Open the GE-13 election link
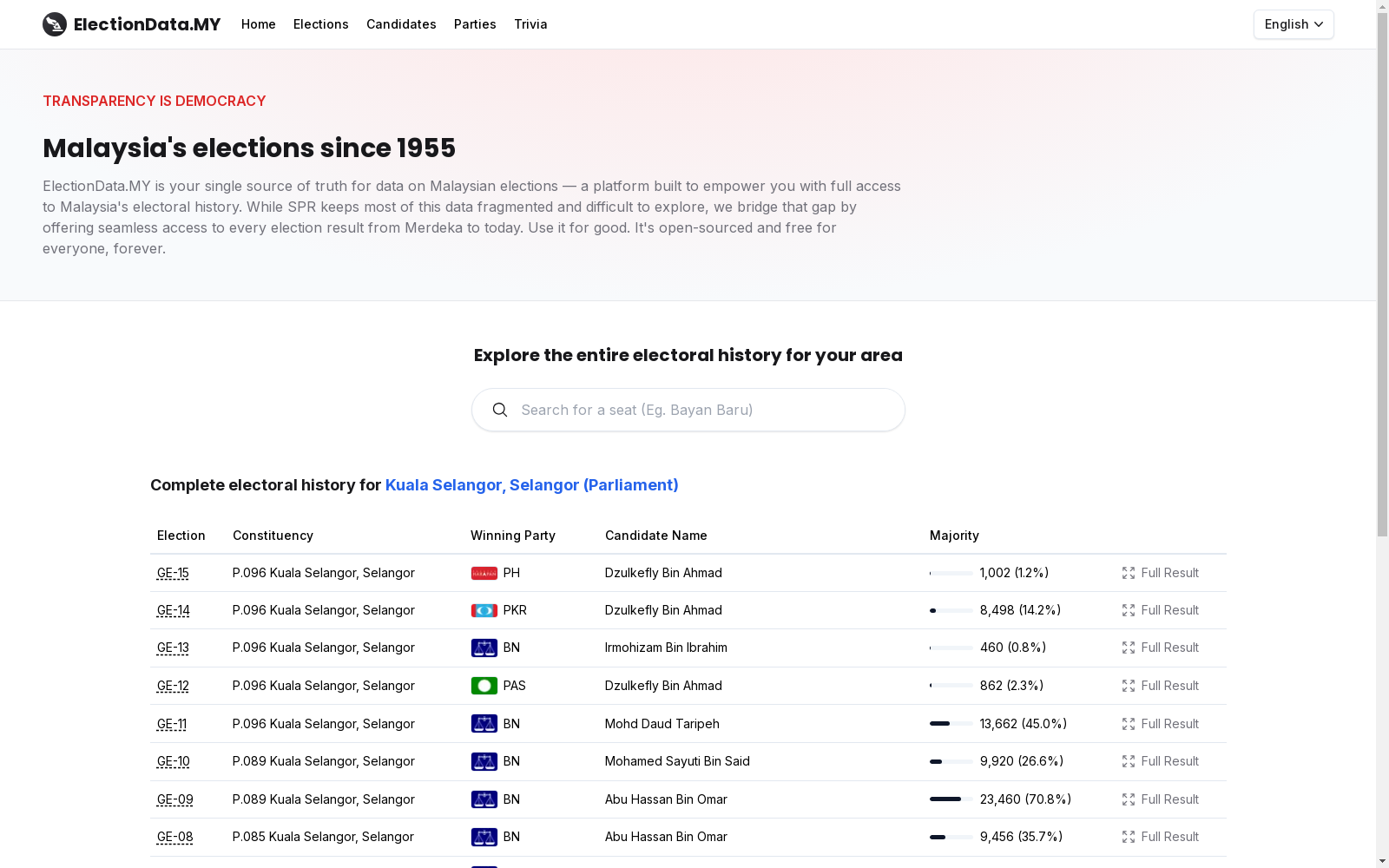 (x=173, y=648)
